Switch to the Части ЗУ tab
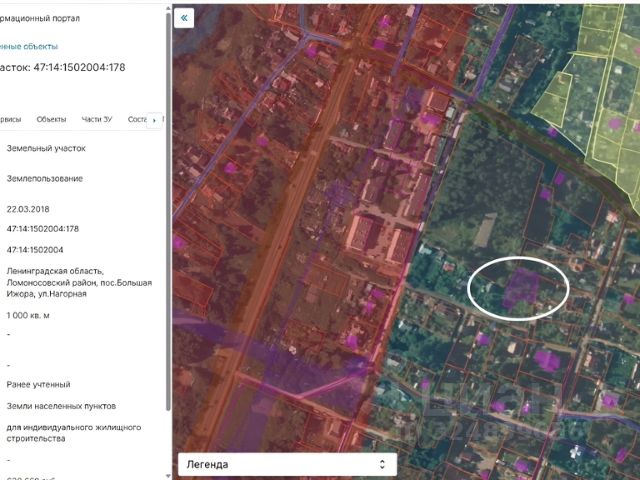 click(97, 119)
